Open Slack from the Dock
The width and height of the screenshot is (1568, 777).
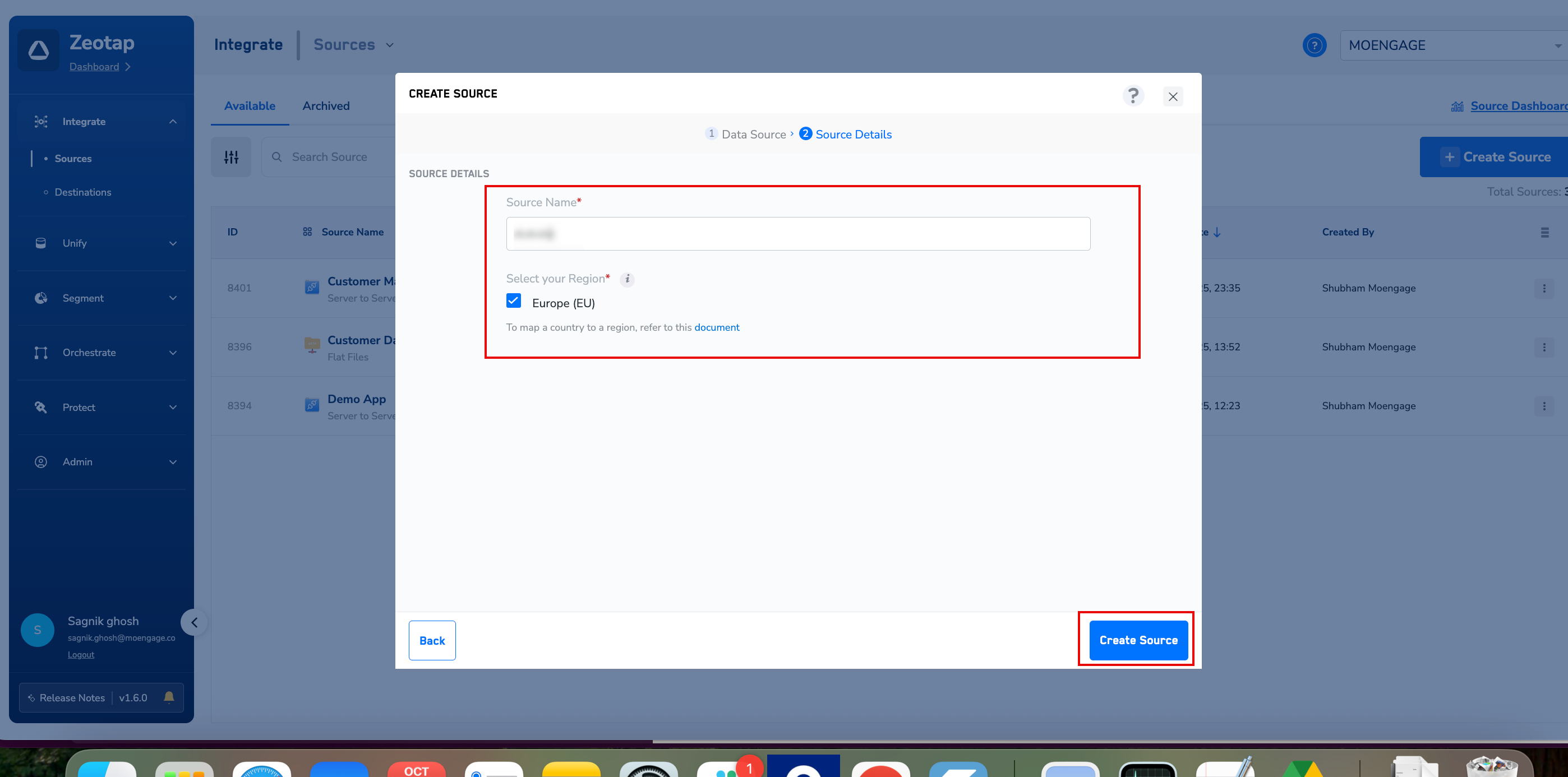click(726, 769)
